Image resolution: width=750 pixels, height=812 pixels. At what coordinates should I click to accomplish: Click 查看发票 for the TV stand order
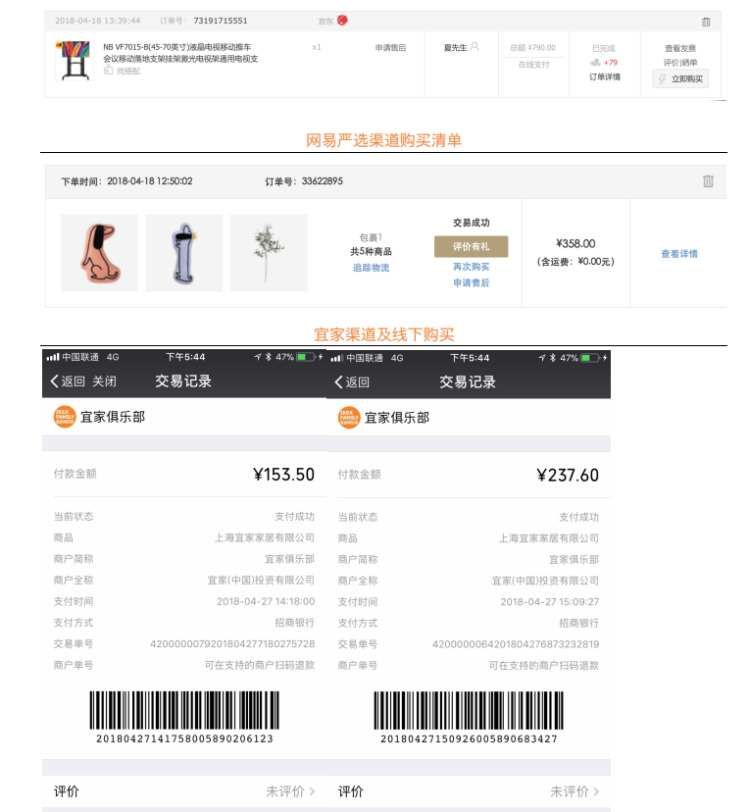coord(680,48)
